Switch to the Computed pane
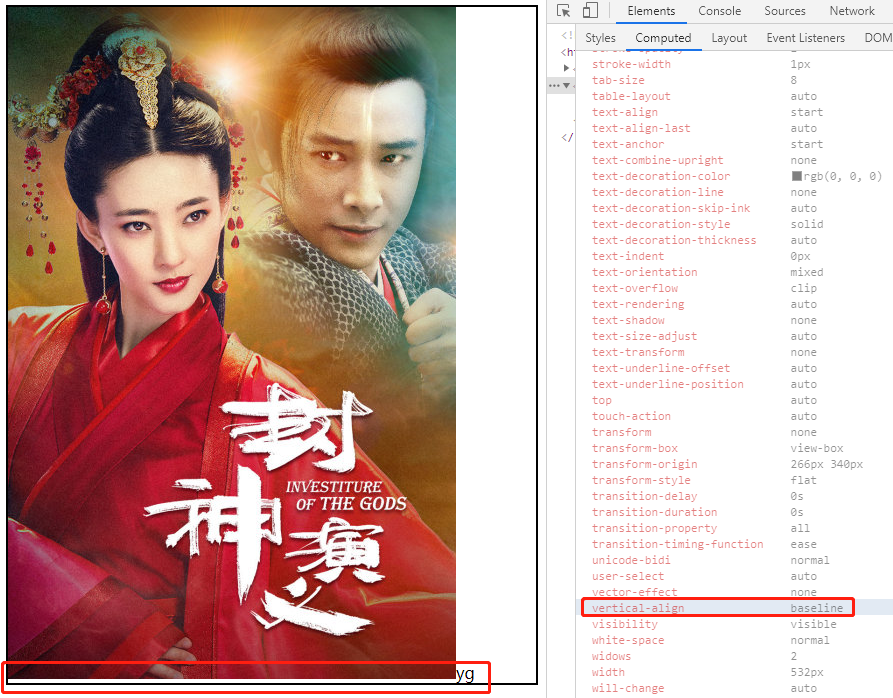Viewport: 893px width, 698px height. pyautogui.click(x=663, y=38)
